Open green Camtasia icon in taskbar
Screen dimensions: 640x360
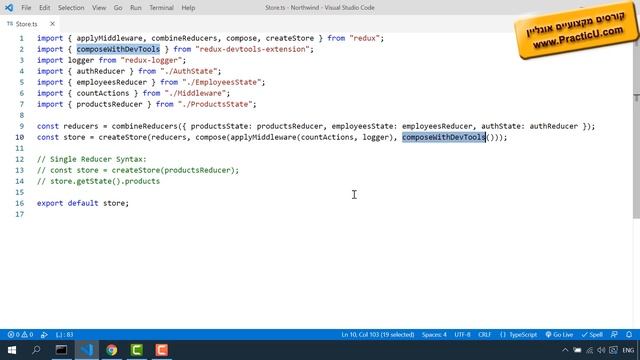137,350
